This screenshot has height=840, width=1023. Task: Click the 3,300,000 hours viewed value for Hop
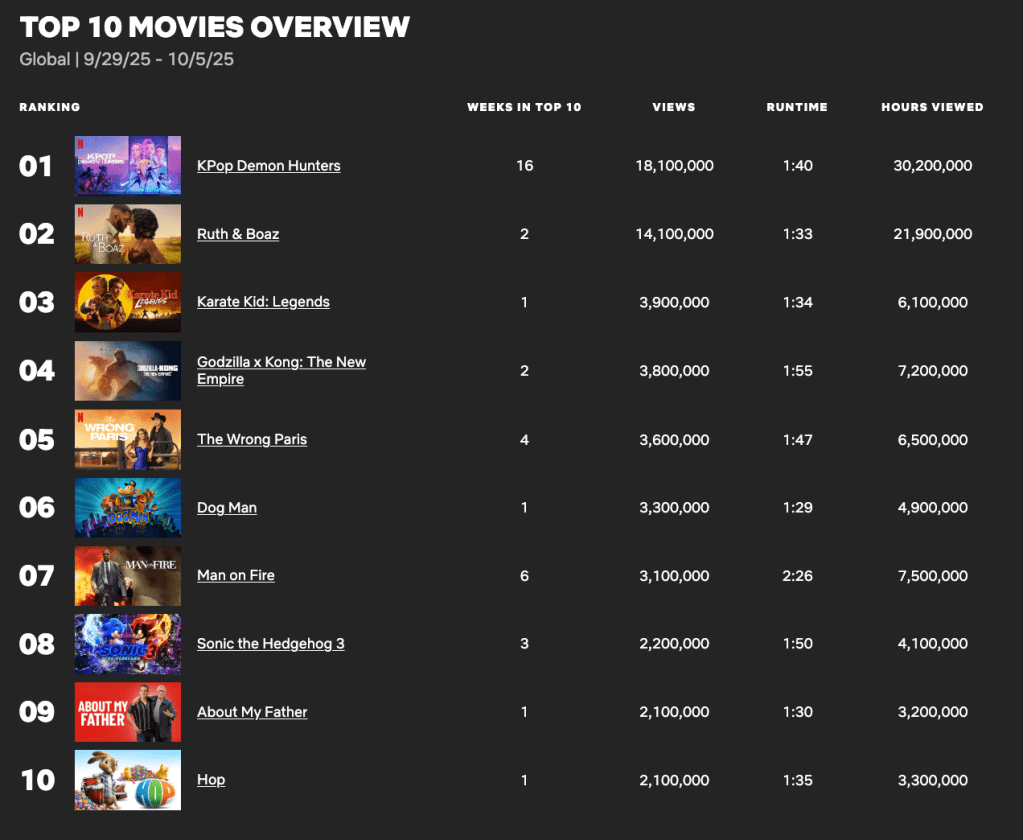click(x=933, y=780)
